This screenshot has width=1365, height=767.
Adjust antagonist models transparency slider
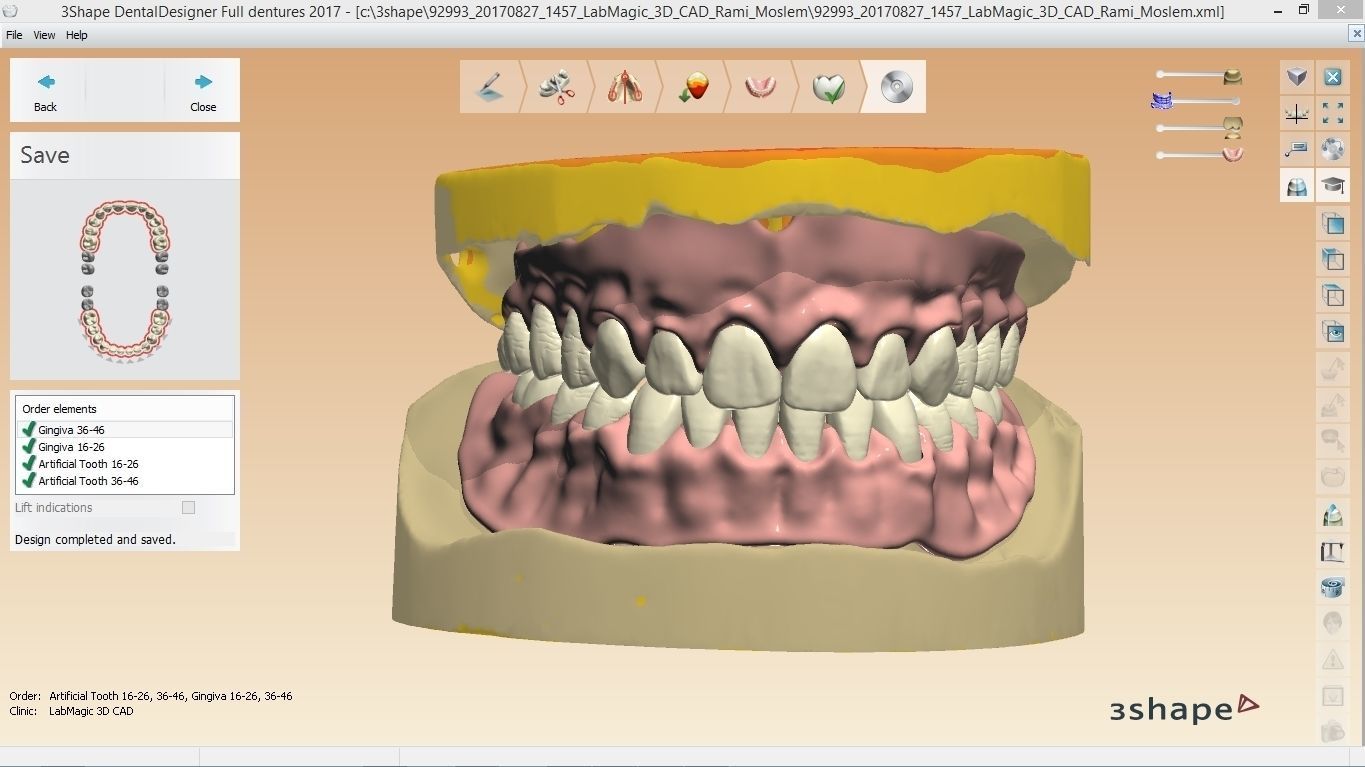[x=1198, y=128]
